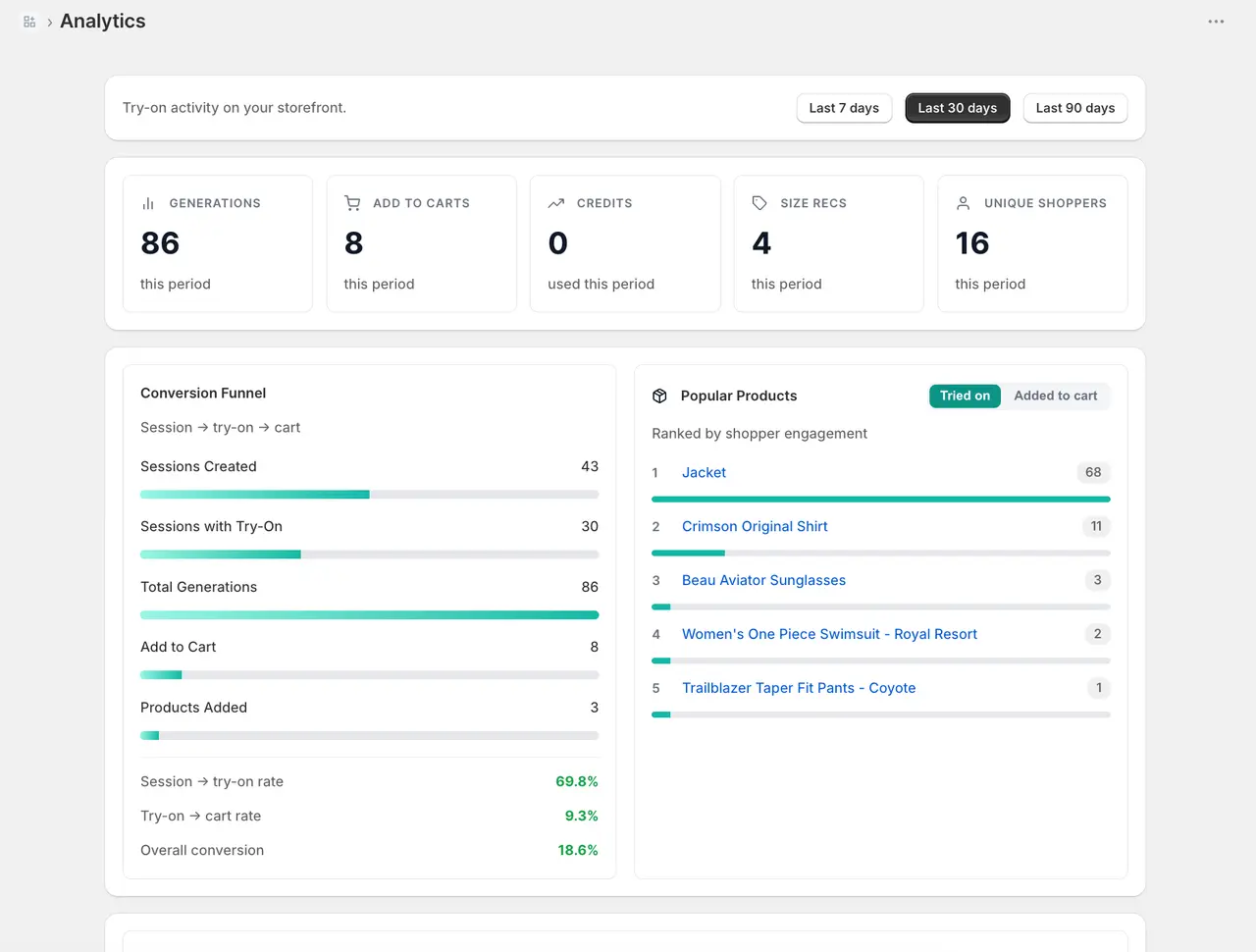
Task: Click the Session → try-on rate 69.8%
Action: (577, 781)
